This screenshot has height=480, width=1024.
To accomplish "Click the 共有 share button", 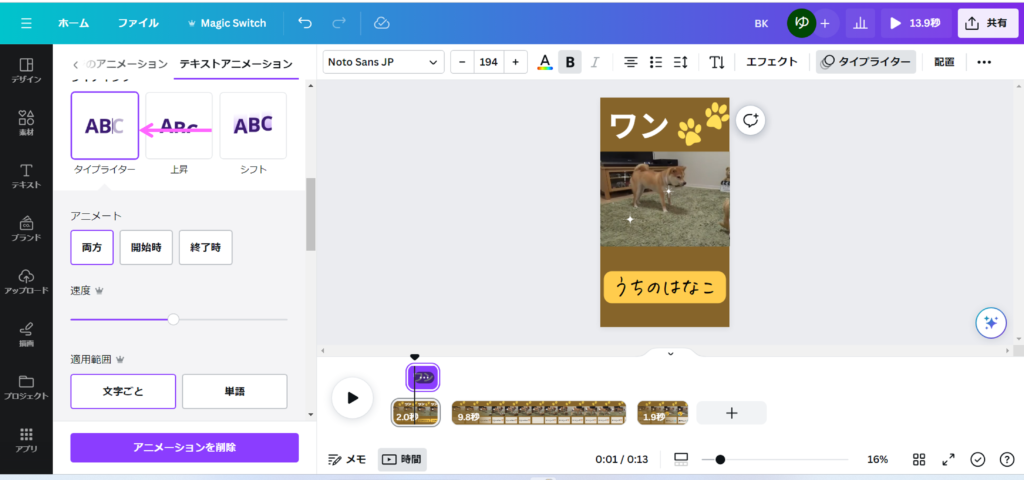I will [986, 22].
